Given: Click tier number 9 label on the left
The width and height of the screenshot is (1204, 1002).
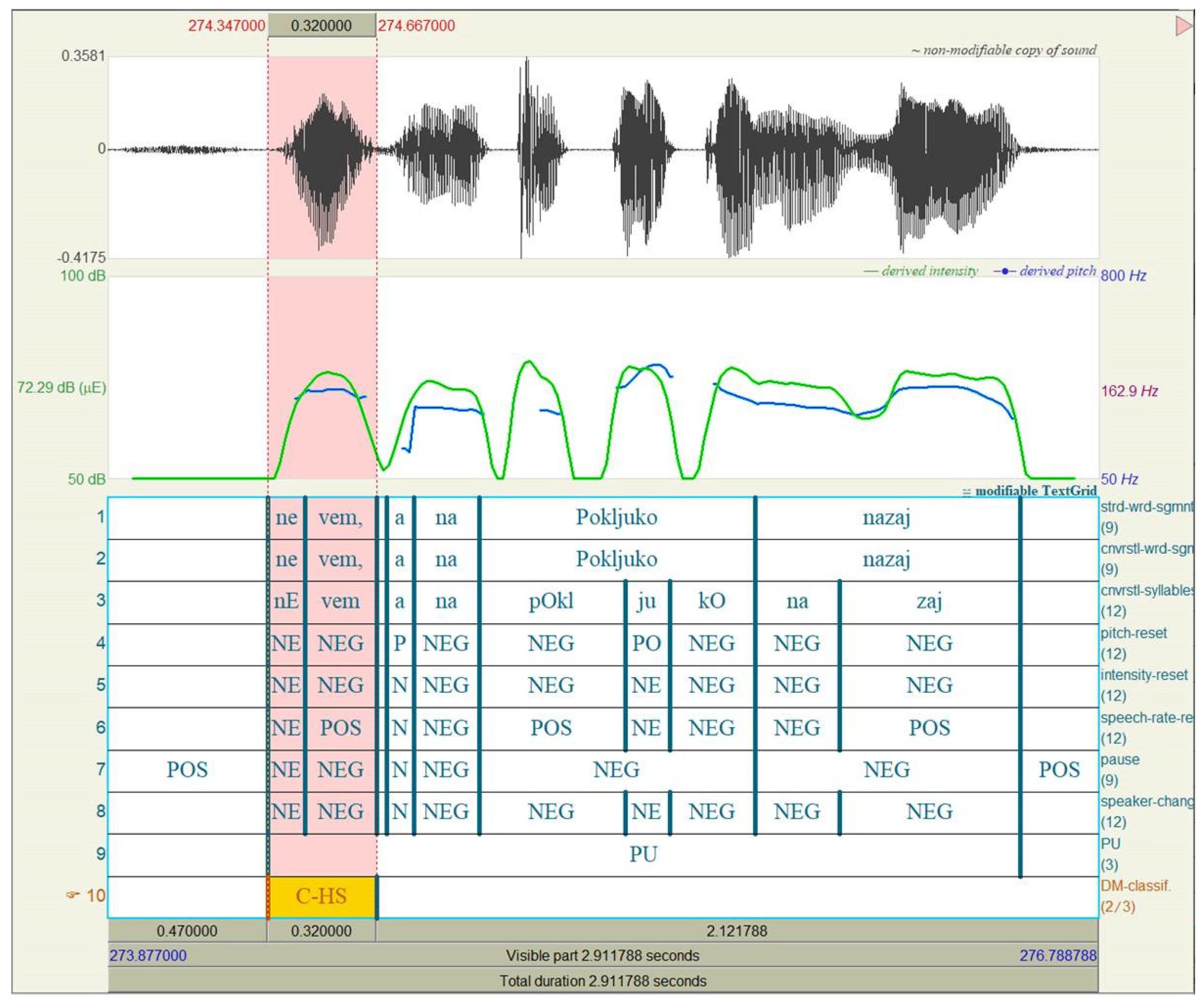Looking at the screenshot, I should 100,854.
